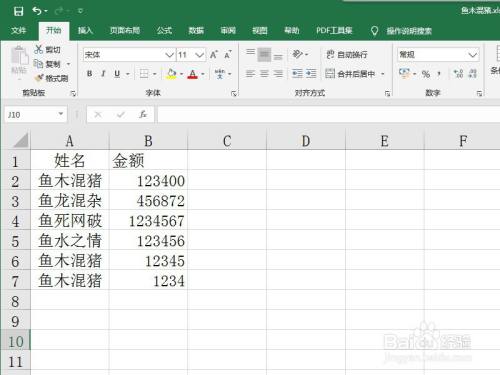Viewport: 500px width, 375px height.
Task: Open the font name dropdown 宋体
Action: 170,55
